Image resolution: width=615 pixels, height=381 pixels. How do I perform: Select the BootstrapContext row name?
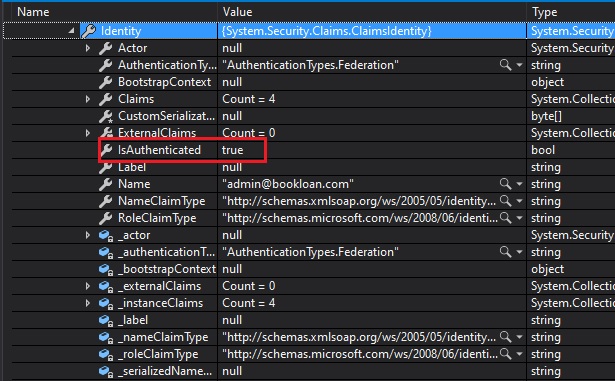[x=165, y=82]
